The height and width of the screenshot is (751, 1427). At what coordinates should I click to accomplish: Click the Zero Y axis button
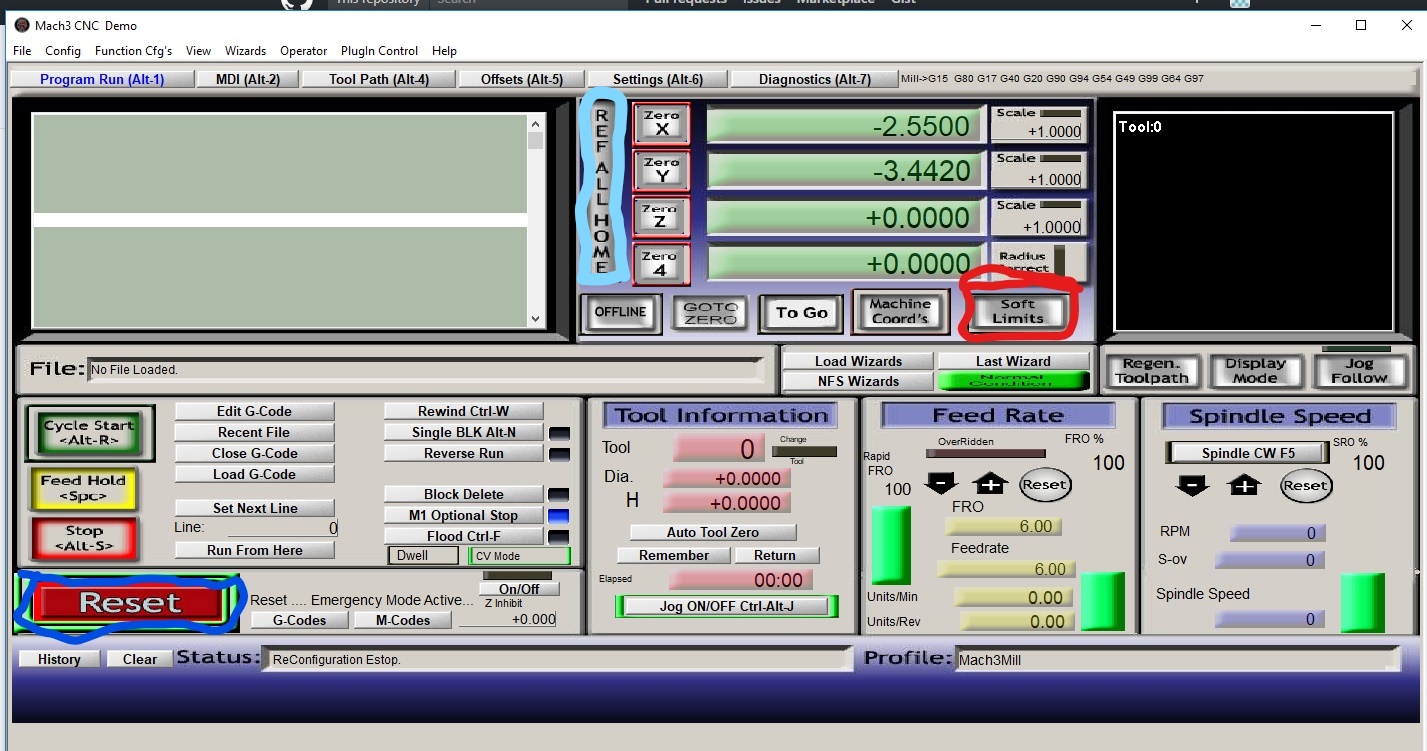click(661, 171)
